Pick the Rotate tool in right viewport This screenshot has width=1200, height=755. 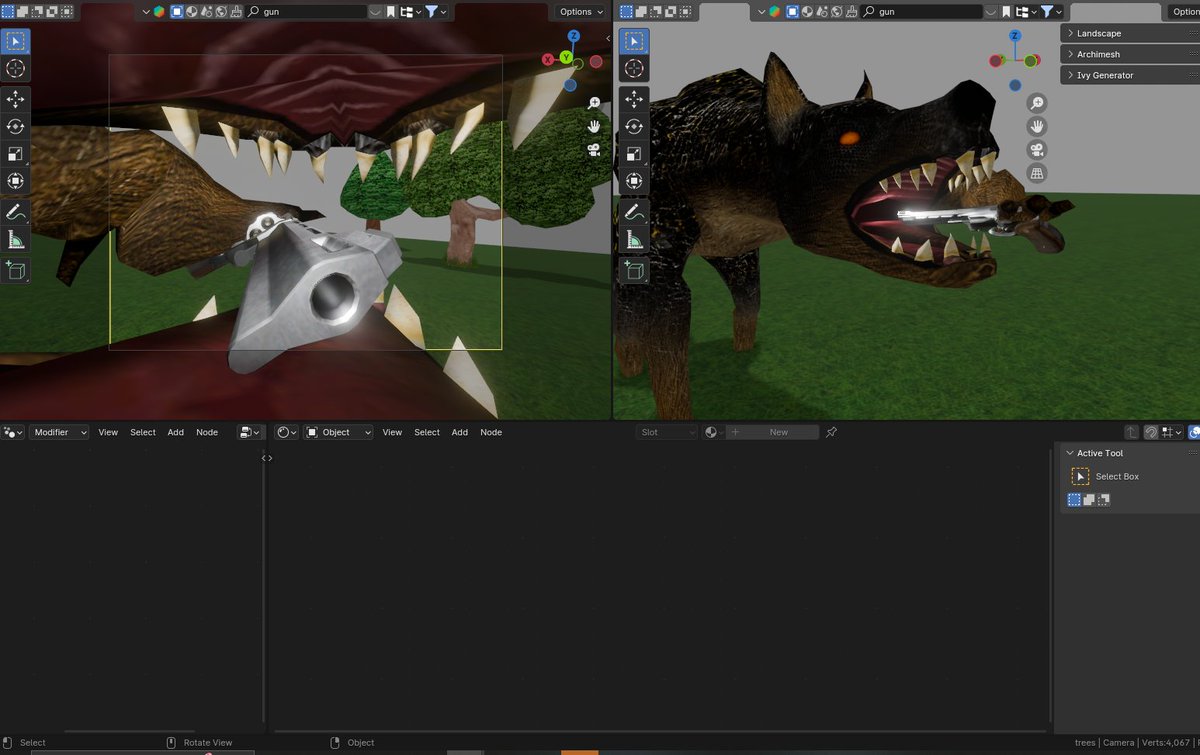tap(633, 127)
